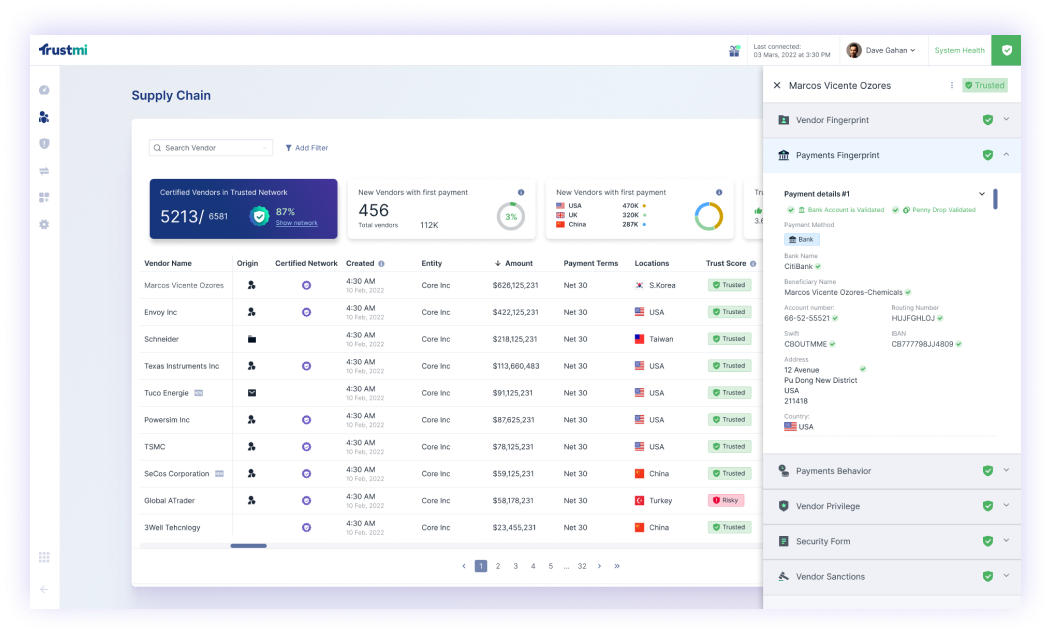Image resolution: width=1051 pixels, height=634 pixels.
Task: Click the Trusted badge in the panel header
Action: [985, 85]
